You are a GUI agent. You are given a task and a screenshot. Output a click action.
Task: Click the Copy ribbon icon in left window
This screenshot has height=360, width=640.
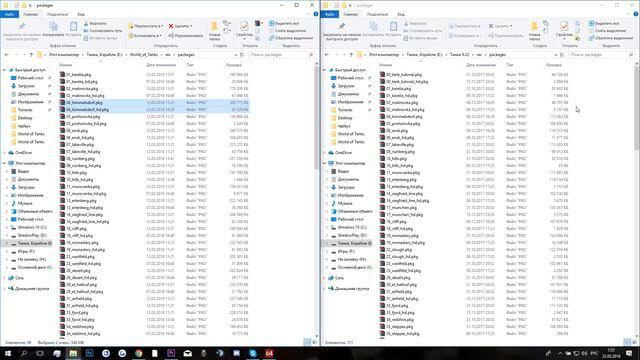point(53,27)
